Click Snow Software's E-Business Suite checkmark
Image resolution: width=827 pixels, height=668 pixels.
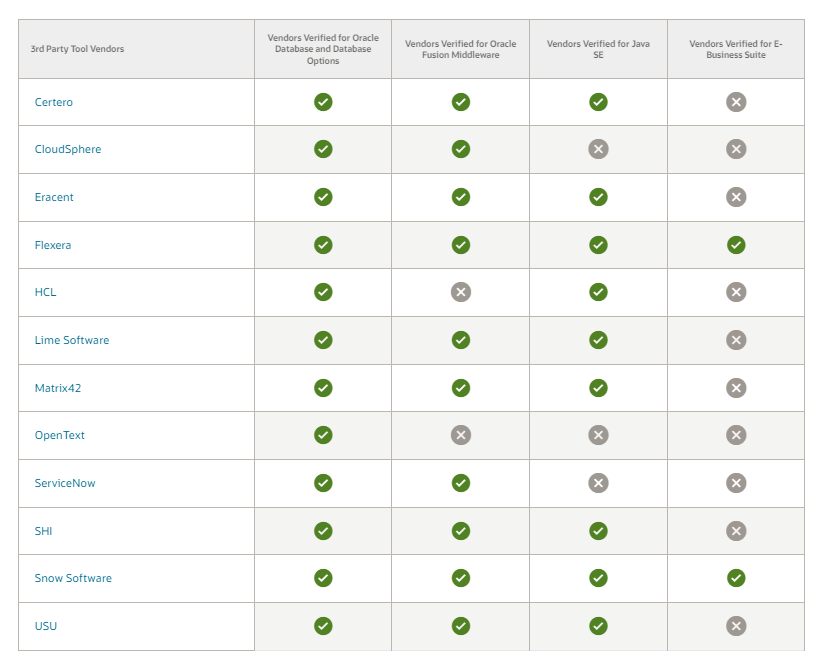[x=736, y=578]
